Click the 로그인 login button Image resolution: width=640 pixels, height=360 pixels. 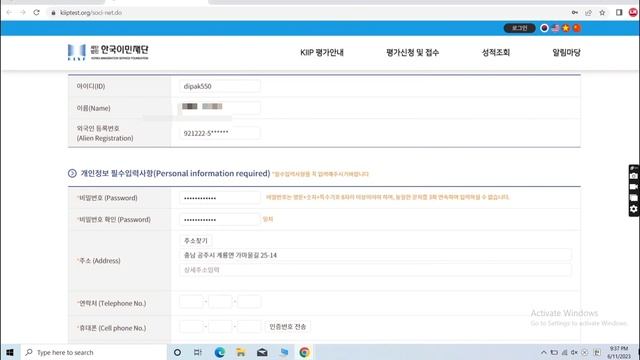click(x=519, y=28)
